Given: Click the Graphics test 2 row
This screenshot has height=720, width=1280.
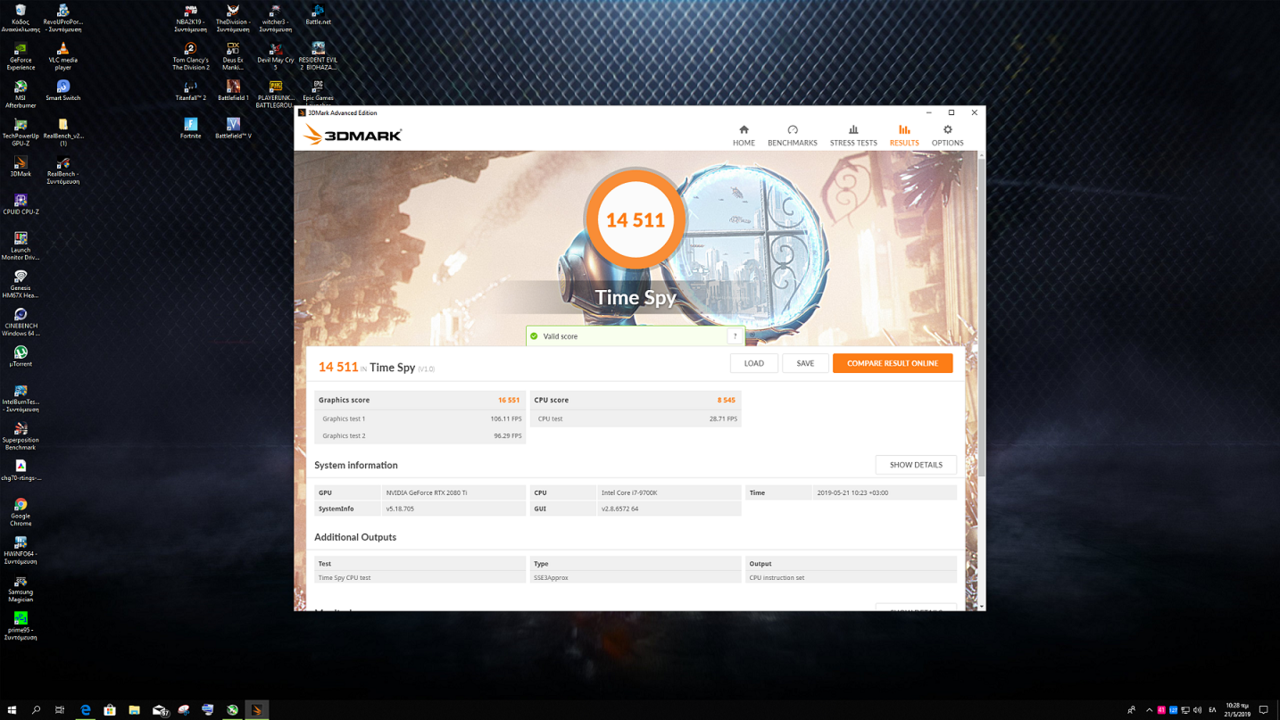Looking at the screenshot, I should point(420,436).
